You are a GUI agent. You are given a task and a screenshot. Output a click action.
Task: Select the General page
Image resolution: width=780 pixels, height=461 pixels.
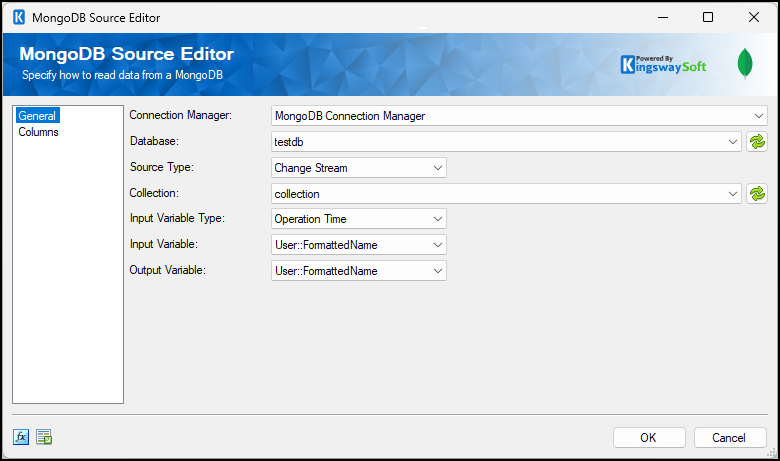37,116
